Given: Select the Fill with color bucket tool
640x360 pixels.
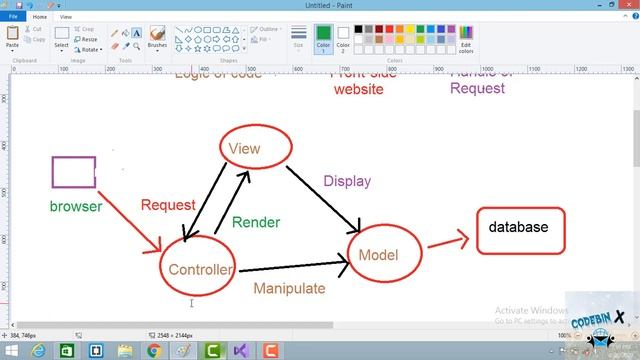Looking at the screenshot, I should [126, 33].
